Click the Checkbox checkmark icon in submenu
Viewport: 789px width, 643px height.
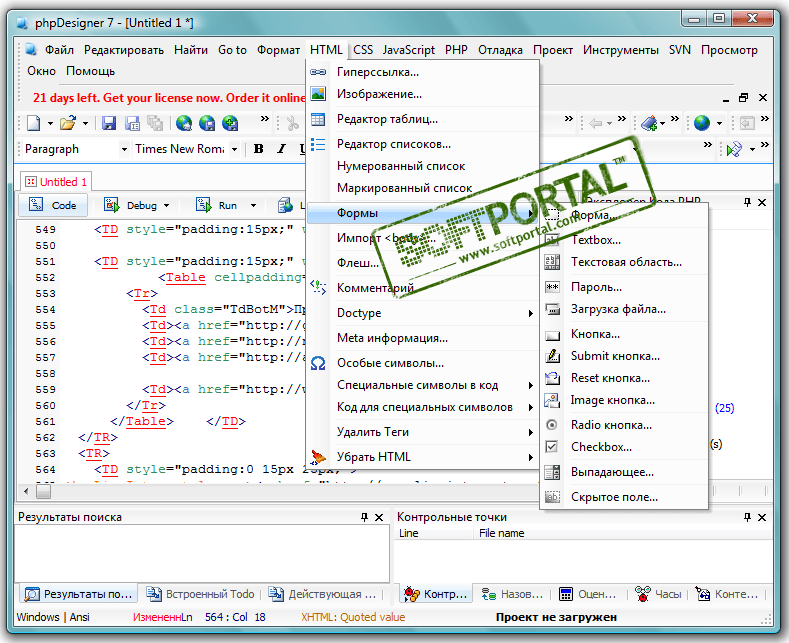[x=552, y=447]
